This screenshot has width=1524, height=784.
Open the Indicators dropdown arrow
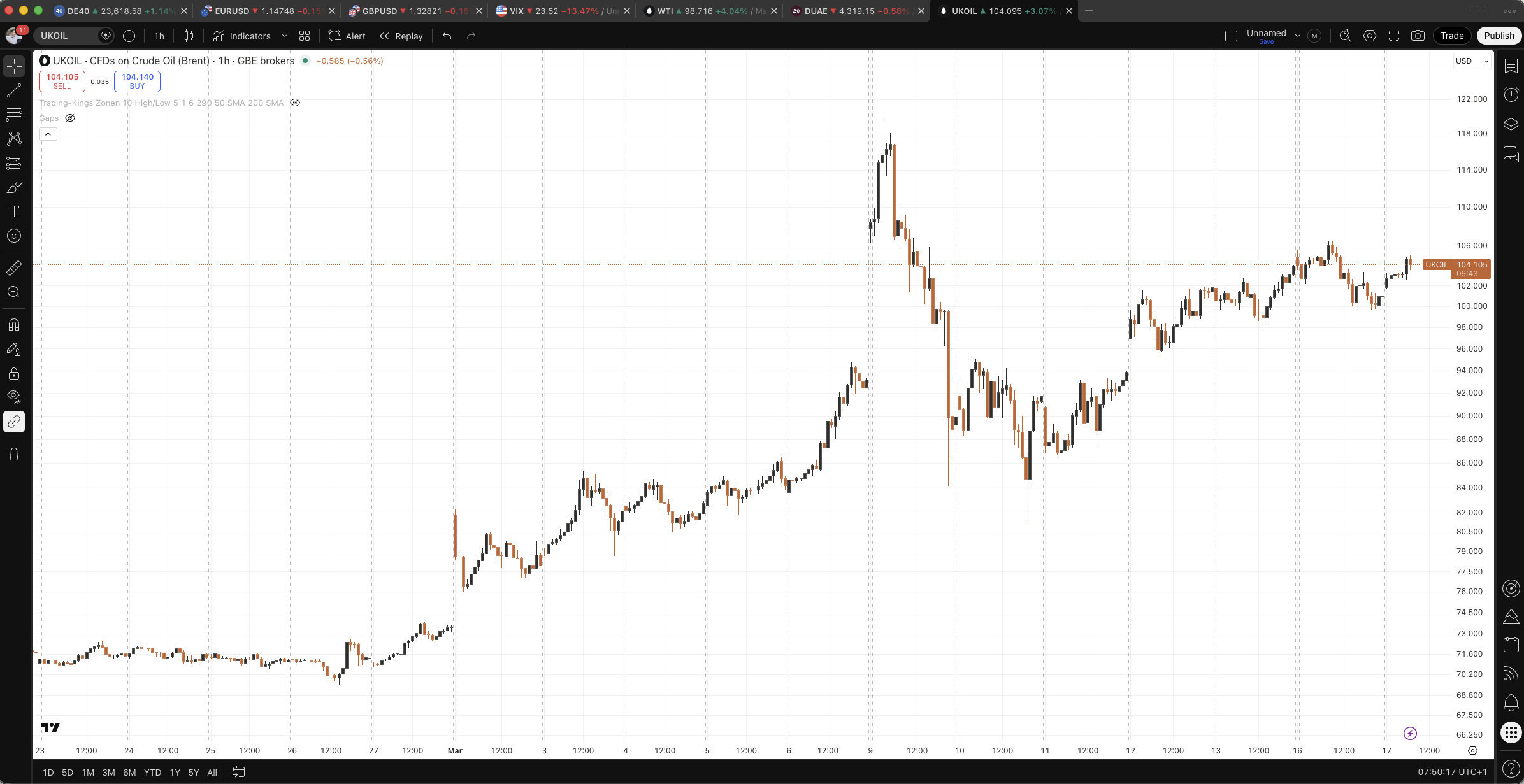pyautogui.click(x=284, y=36)
